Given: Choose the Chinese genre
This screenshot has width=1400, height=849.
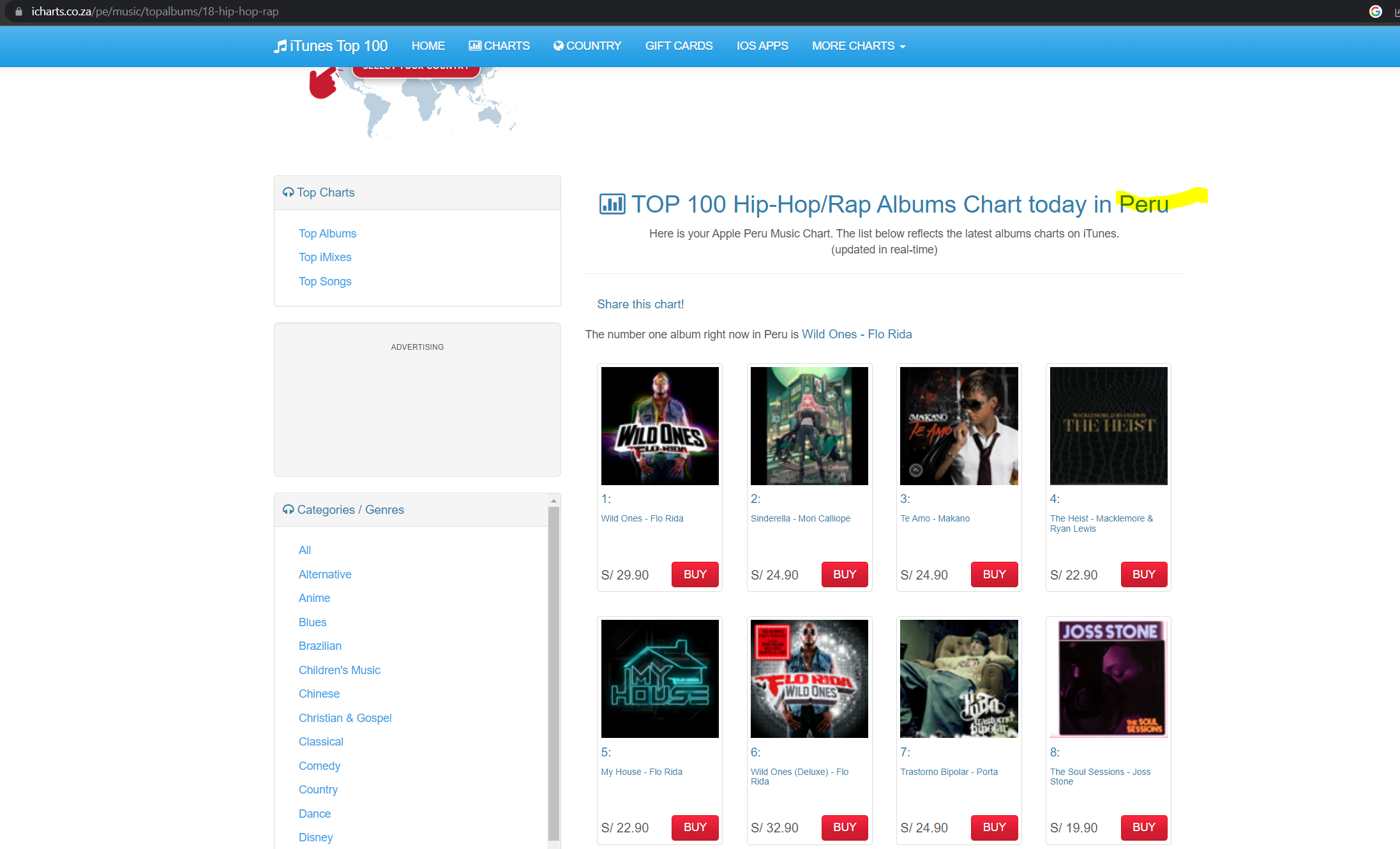Looking at the screenshot, I should tap(319, 694).
